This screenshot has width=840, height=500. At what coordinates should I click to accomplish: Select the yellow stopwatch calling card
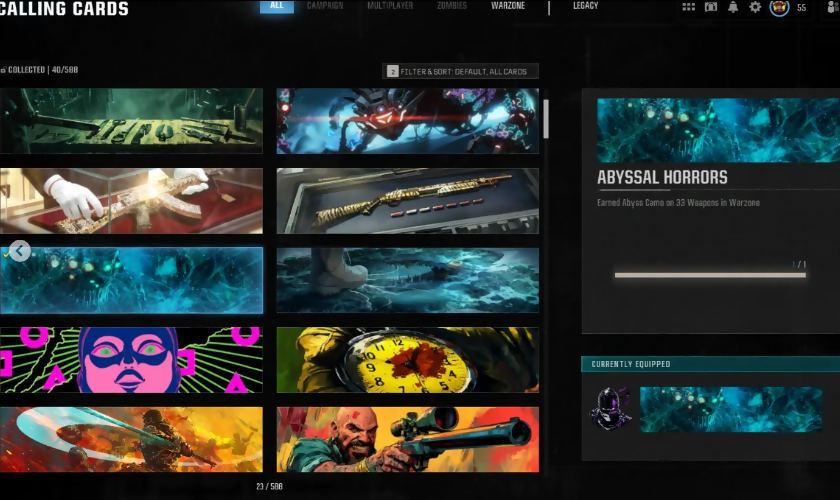[x=407, y=360]
